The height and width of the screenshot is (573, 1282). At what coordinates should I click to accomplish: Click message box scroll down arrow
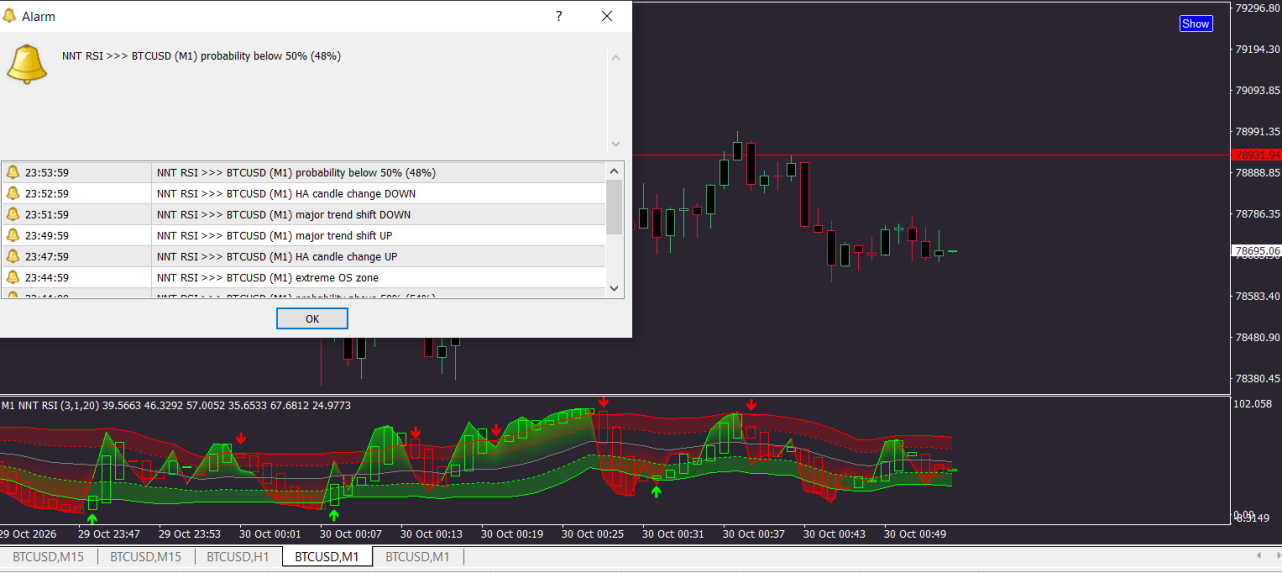coord(615,143)
